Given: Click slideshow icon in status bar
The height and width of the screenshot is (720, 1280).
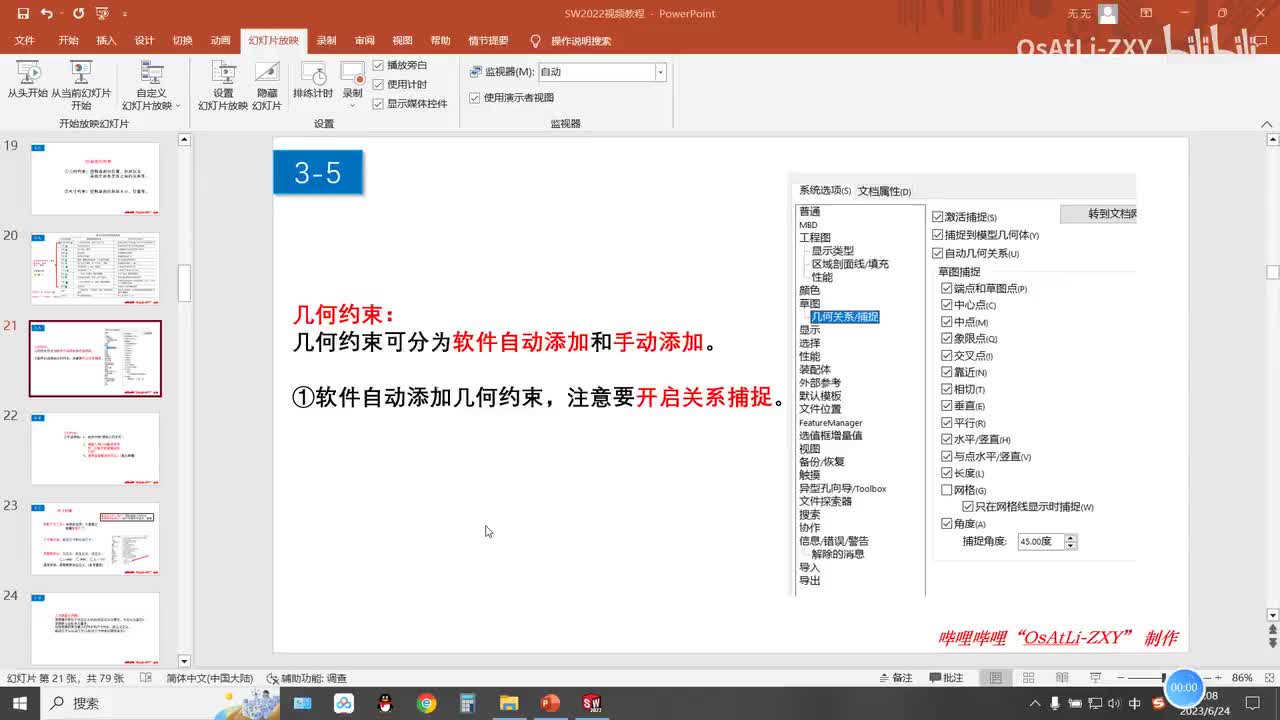Looking at the screenshot, I should tap(1093, 677).
